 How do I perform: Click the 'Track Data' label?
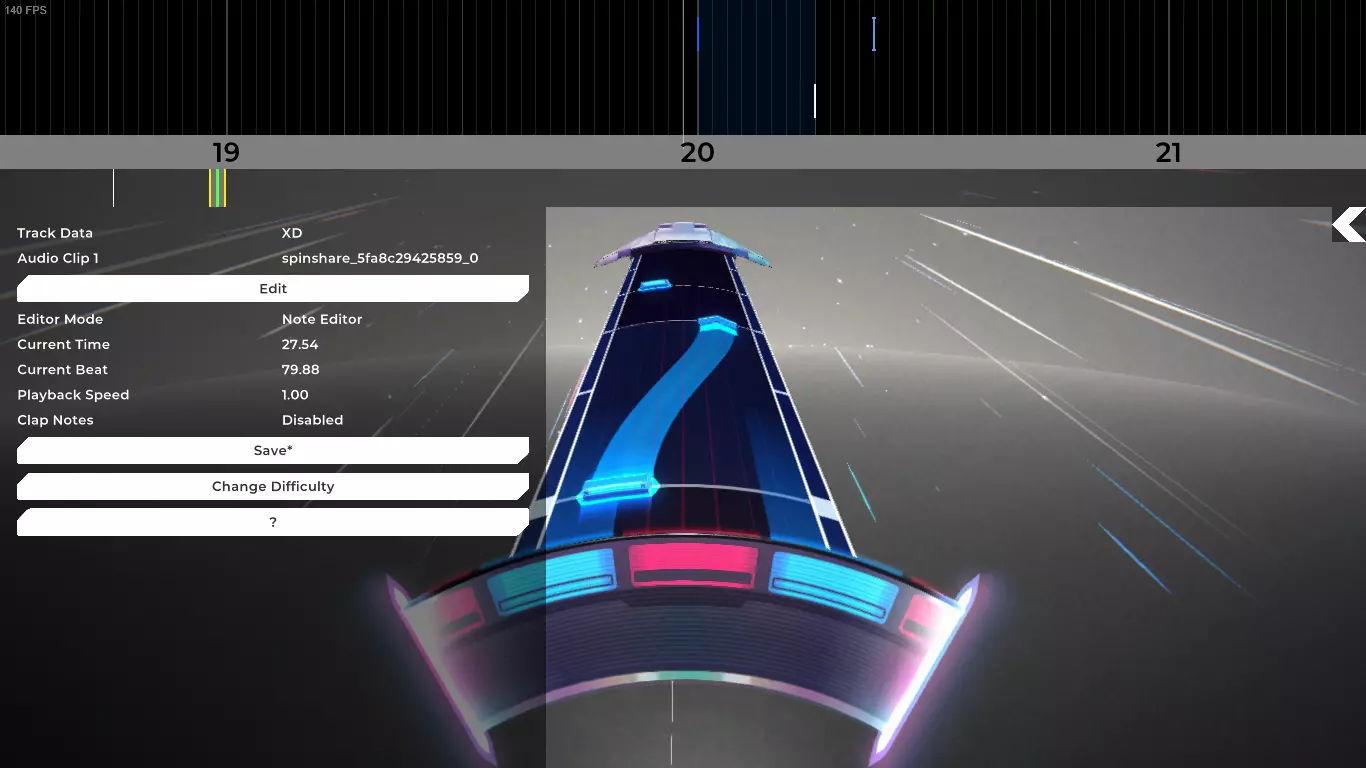55,233
